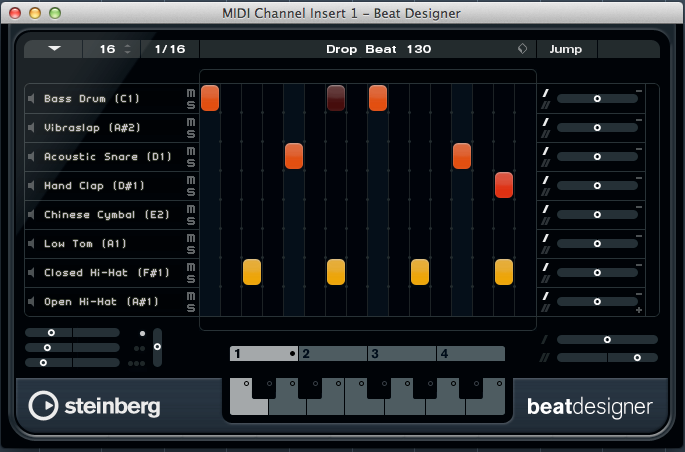This screenshot has height=452, width=685.
Task: Click the Bass Drum (C1) lane name
Action: [x=92, y=99]
